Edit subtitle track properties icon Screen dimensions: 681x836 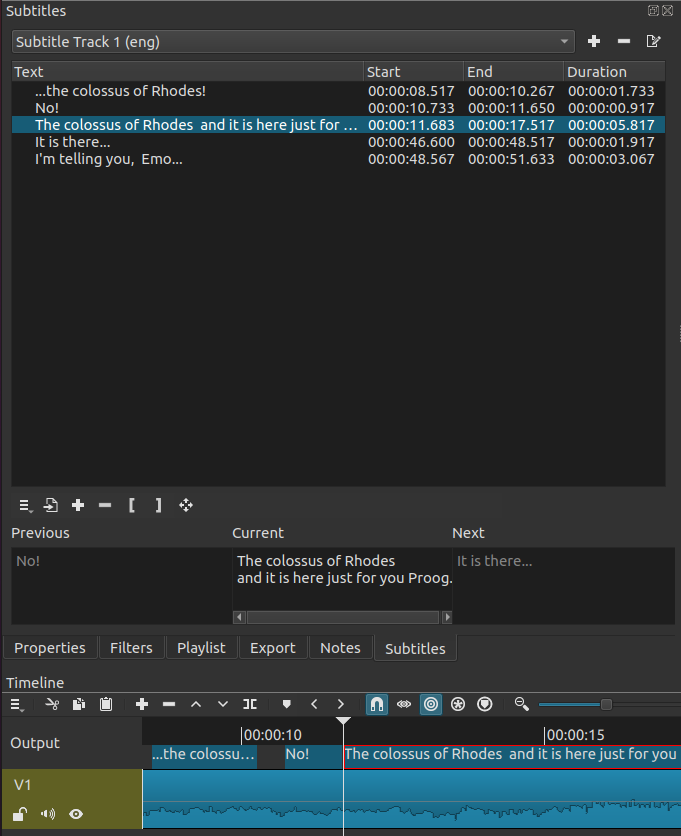[x=653, y=42]
